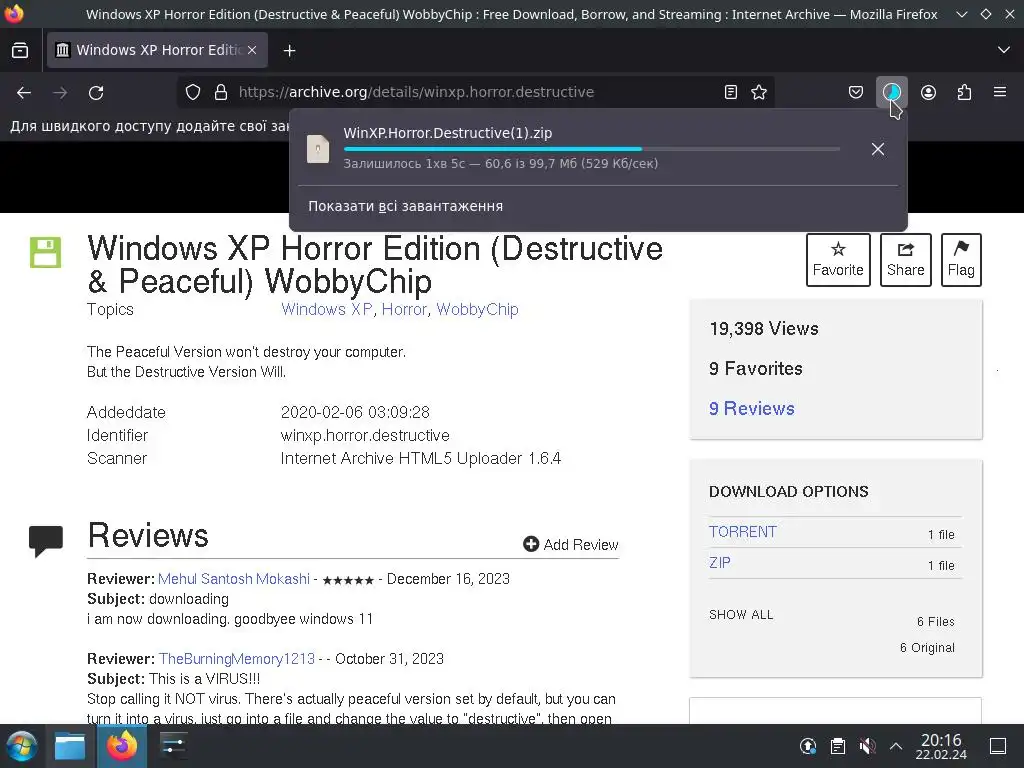Open extensions puzzle icon

[x=965, y=92]
